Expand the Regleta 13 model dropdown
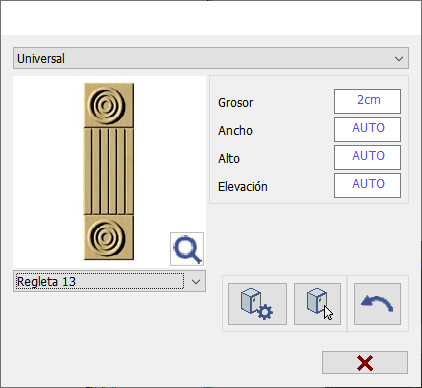This screenshot has height=388, width=422. click(x=109, y=281)
